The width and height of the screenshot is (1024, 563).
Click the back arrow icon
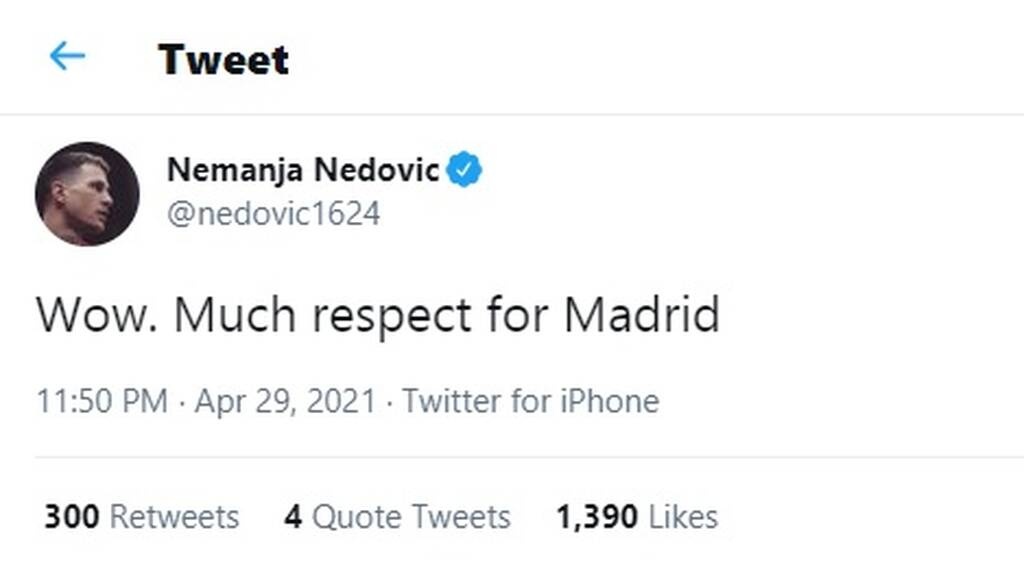pos(67,57)
